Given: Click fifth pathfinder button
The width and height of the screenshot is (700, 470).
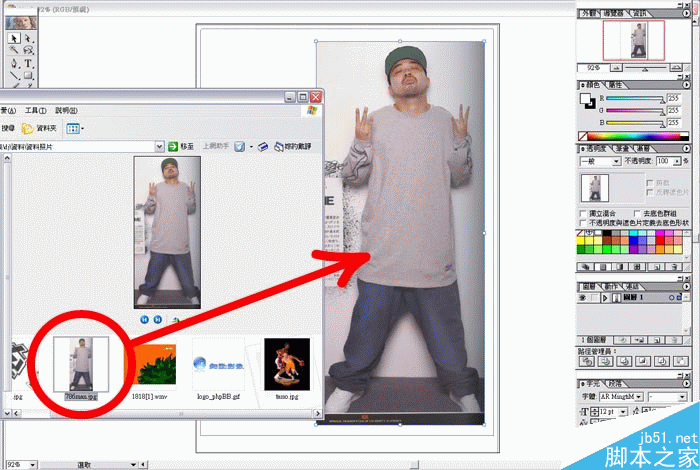Looking at the screenshot, I should click(x=662, y=361).
